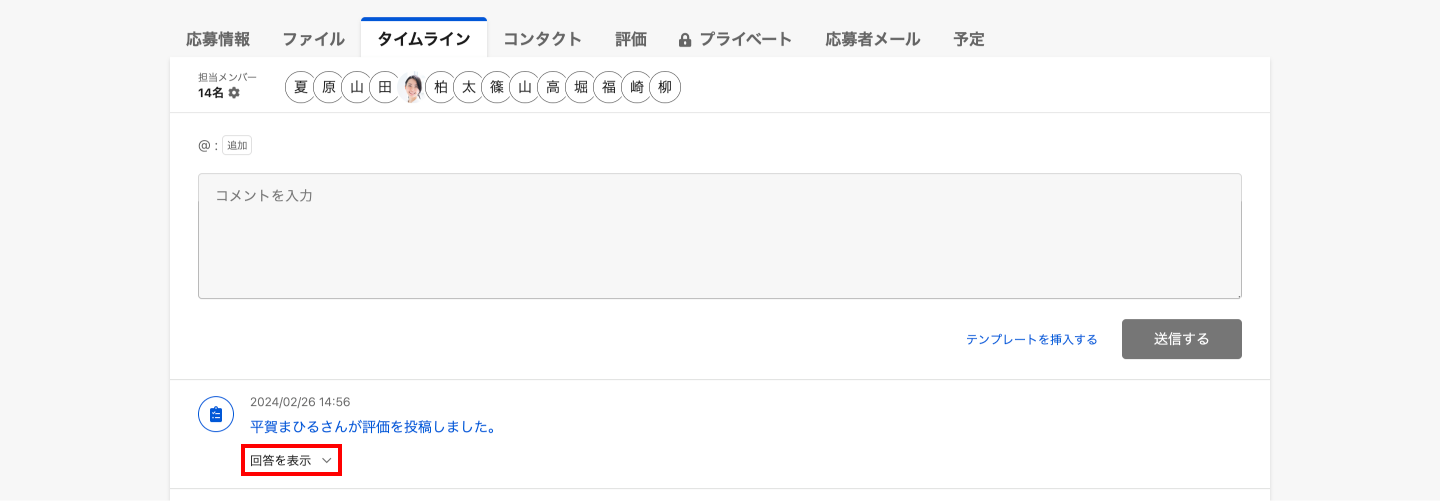Open the assigned members settings gear

(234, 93)
